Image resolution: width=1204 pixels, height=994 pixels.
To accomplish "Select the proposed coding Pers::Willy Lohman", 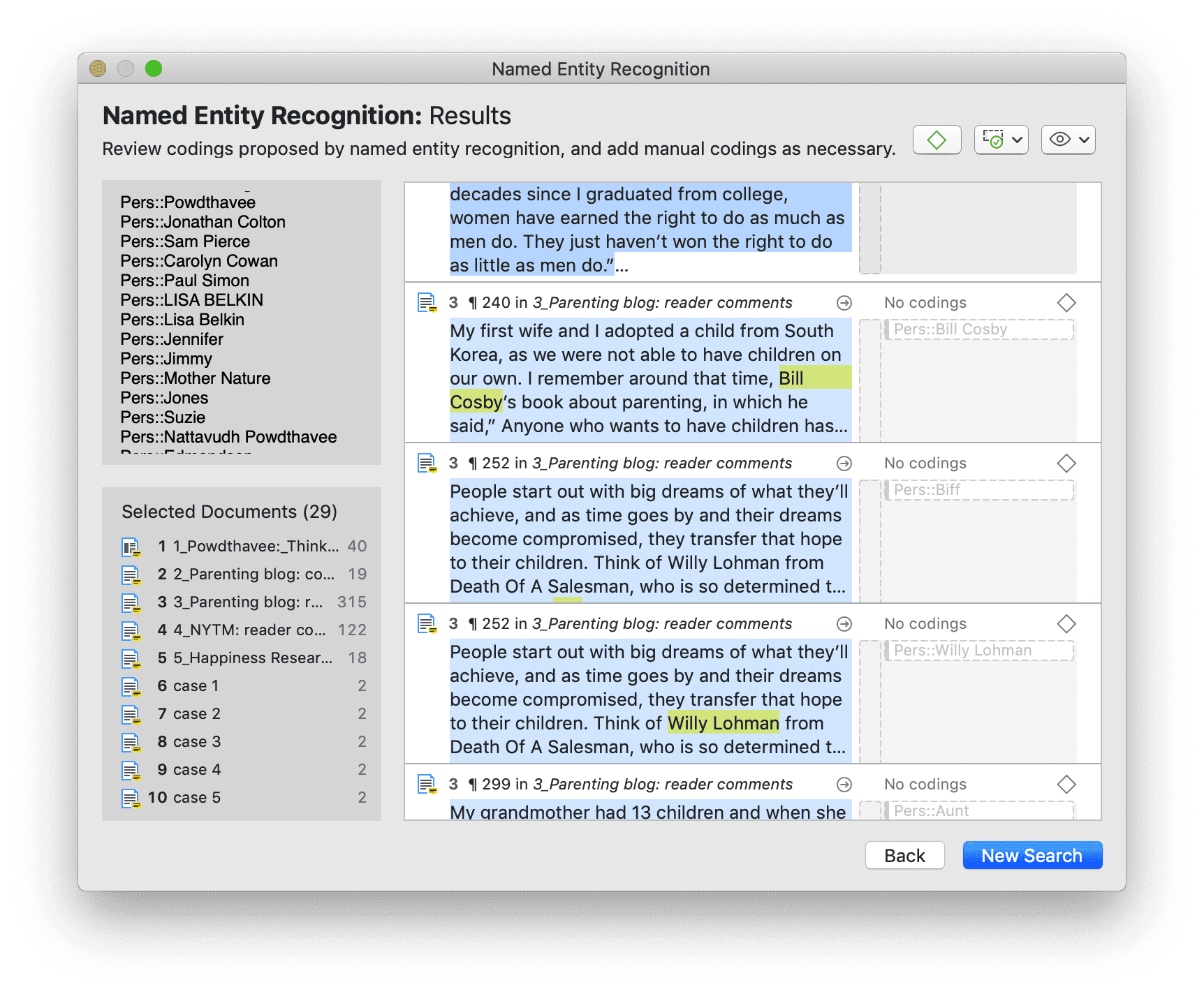I will click(x=979, y=651).
